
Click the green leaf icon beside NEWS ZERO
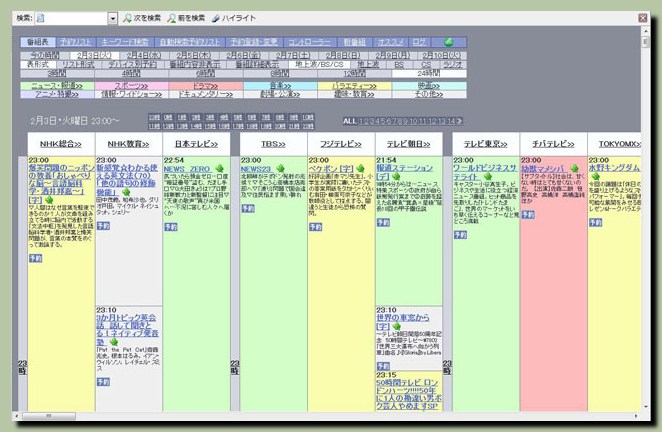point(219,168)
